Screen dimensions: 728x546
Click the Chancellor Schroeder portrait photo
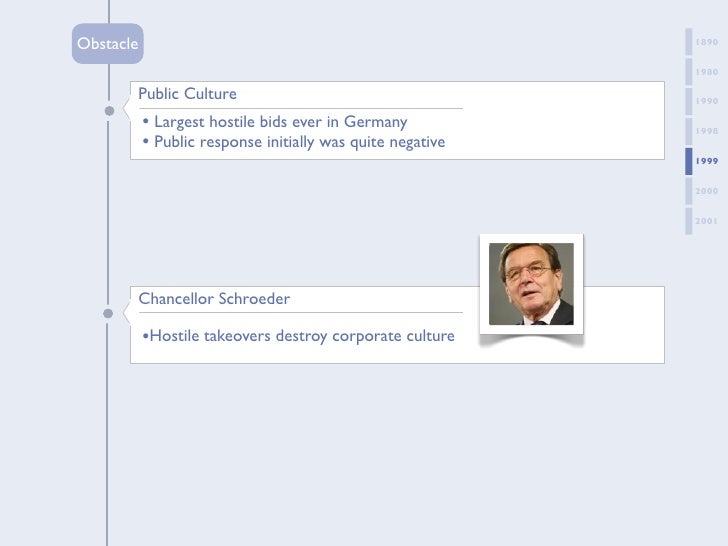(531, 284)
